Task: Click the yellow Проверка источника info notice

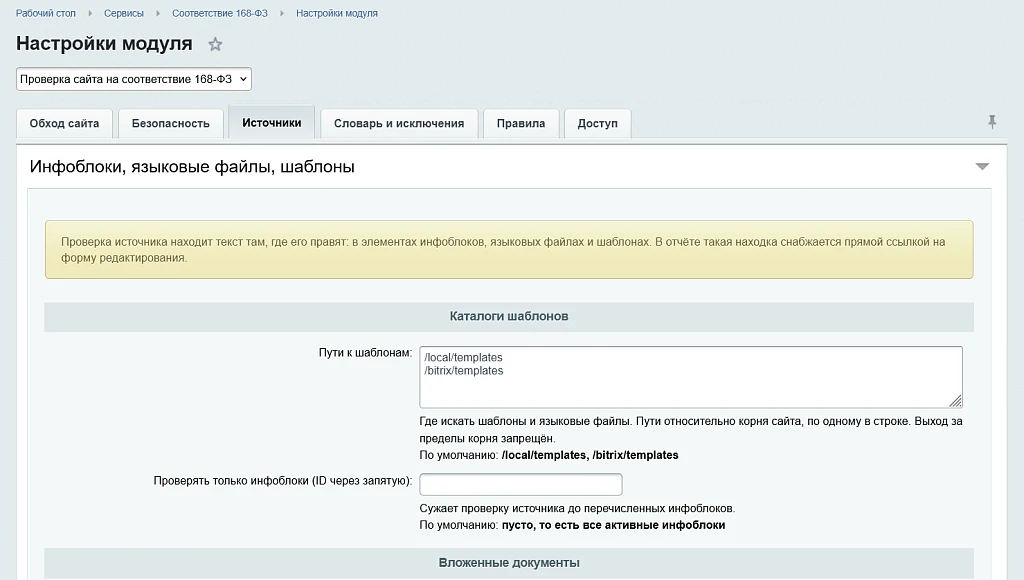Action: pos(509,250)
